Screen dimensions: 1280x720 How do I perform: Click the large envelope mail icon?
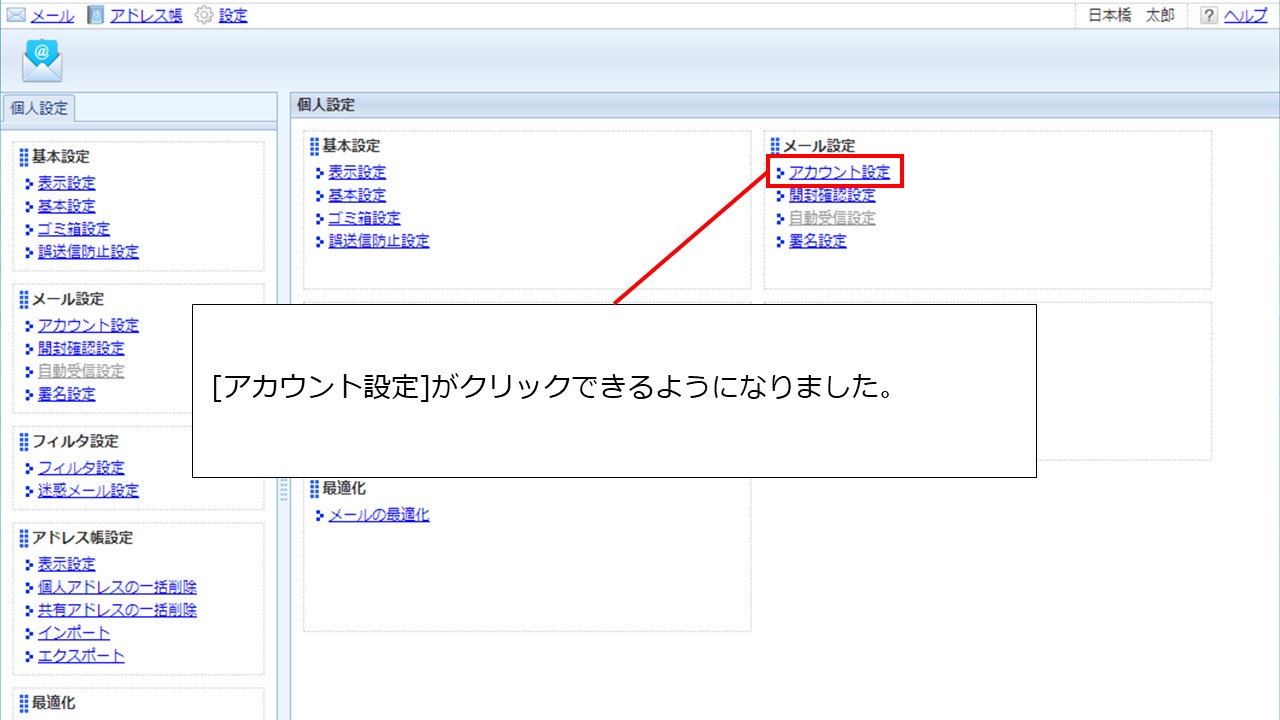click(42, 59)
